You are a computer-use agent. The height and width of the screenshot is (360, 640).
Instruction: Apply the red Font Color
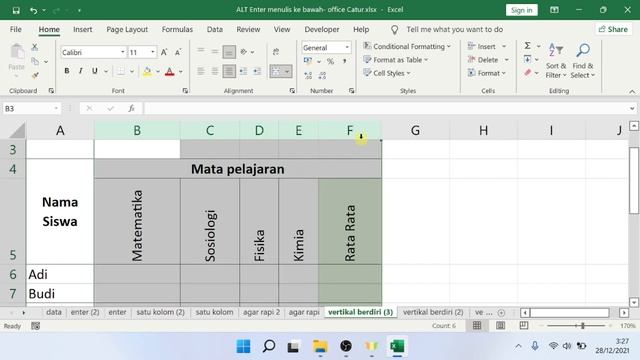pyautogui.click(x=170, y=71)
